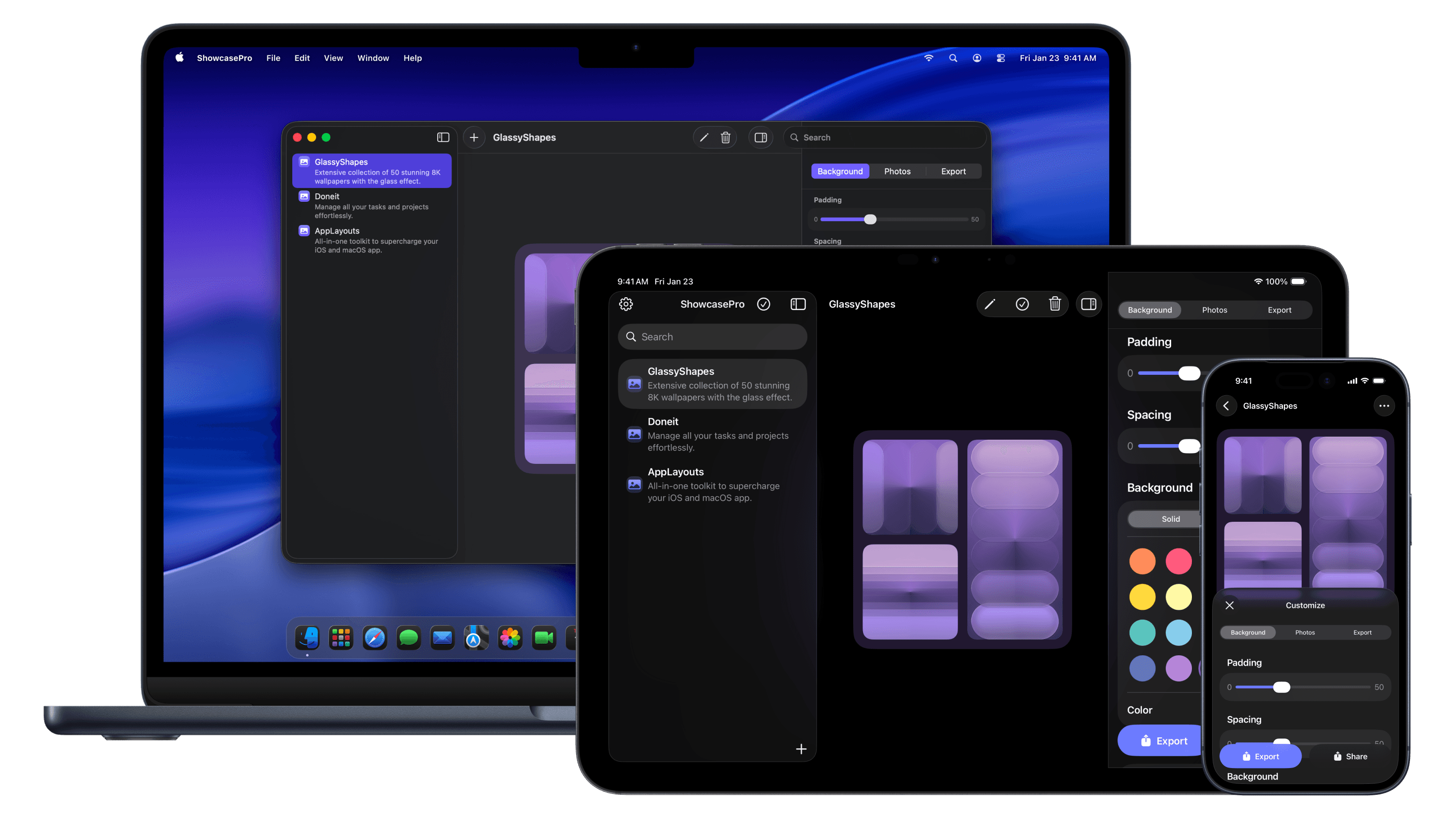This screenshot has width=1456, height=819.
Task: Go back using the chevron on iPhone
Action: click(1227, 406)
